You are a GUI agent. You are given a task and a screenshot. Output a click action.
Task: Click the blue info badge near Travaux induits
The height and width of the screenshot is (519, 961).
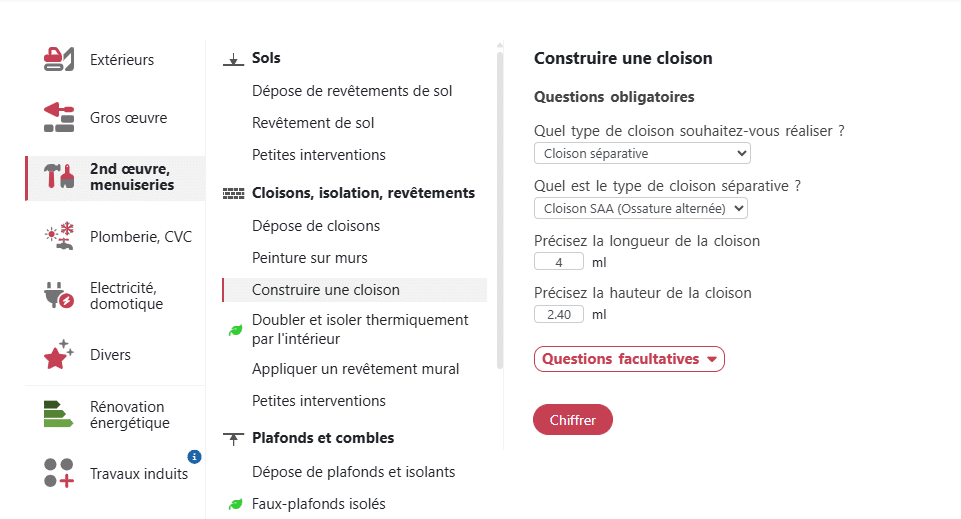(x=194, y=457)
